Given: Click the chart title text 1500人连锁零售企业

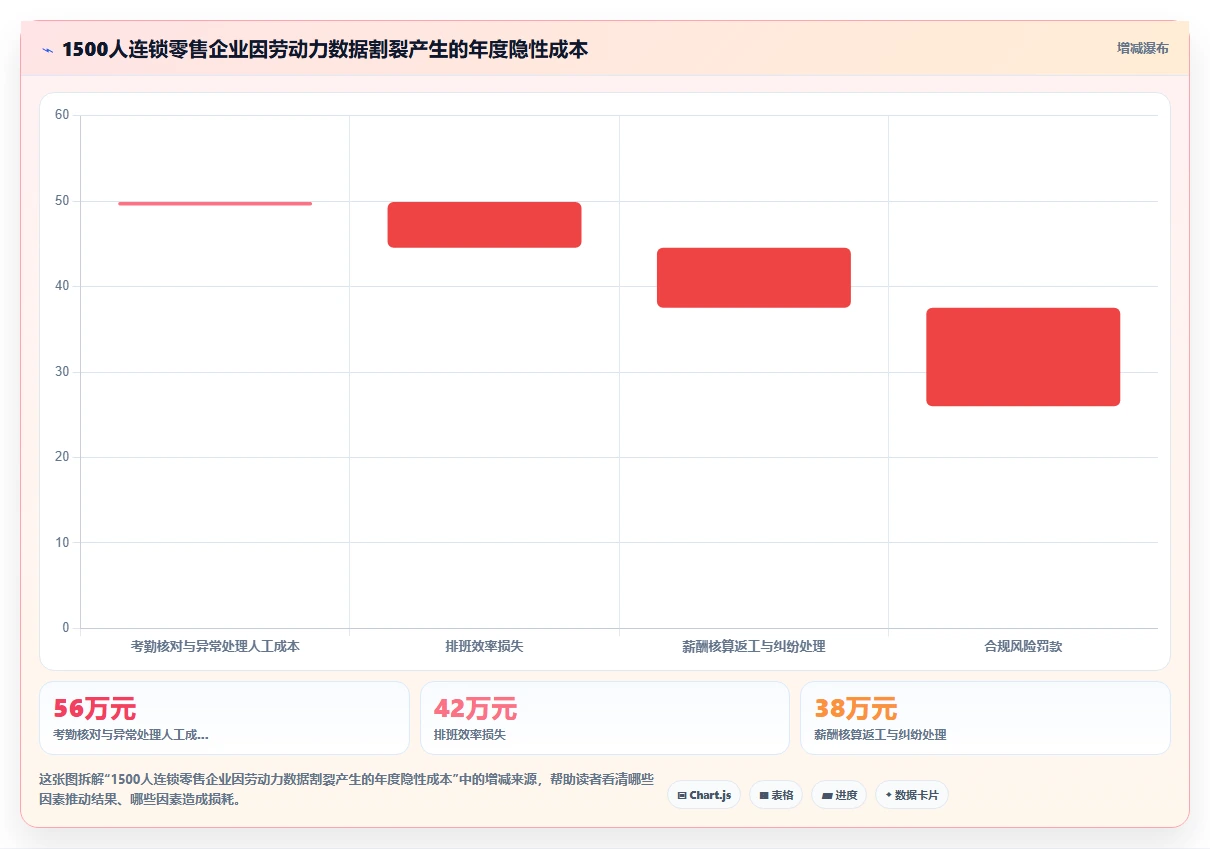Looking at the screenshot, I should [325, 49].
